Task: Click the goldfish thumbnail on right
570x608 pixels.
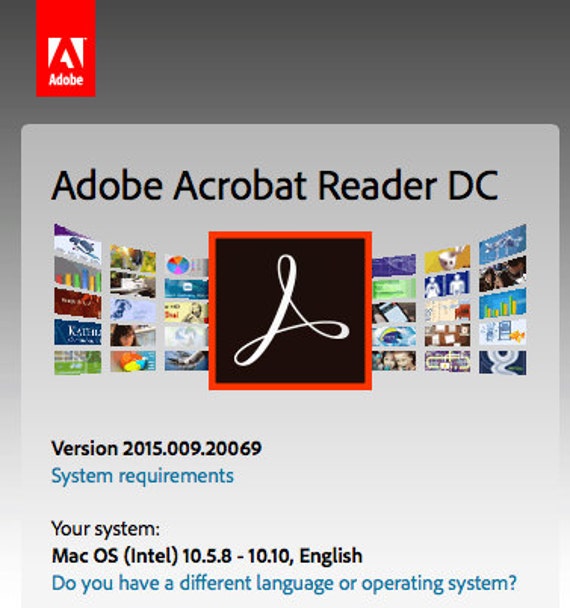Action: (503, 332)
